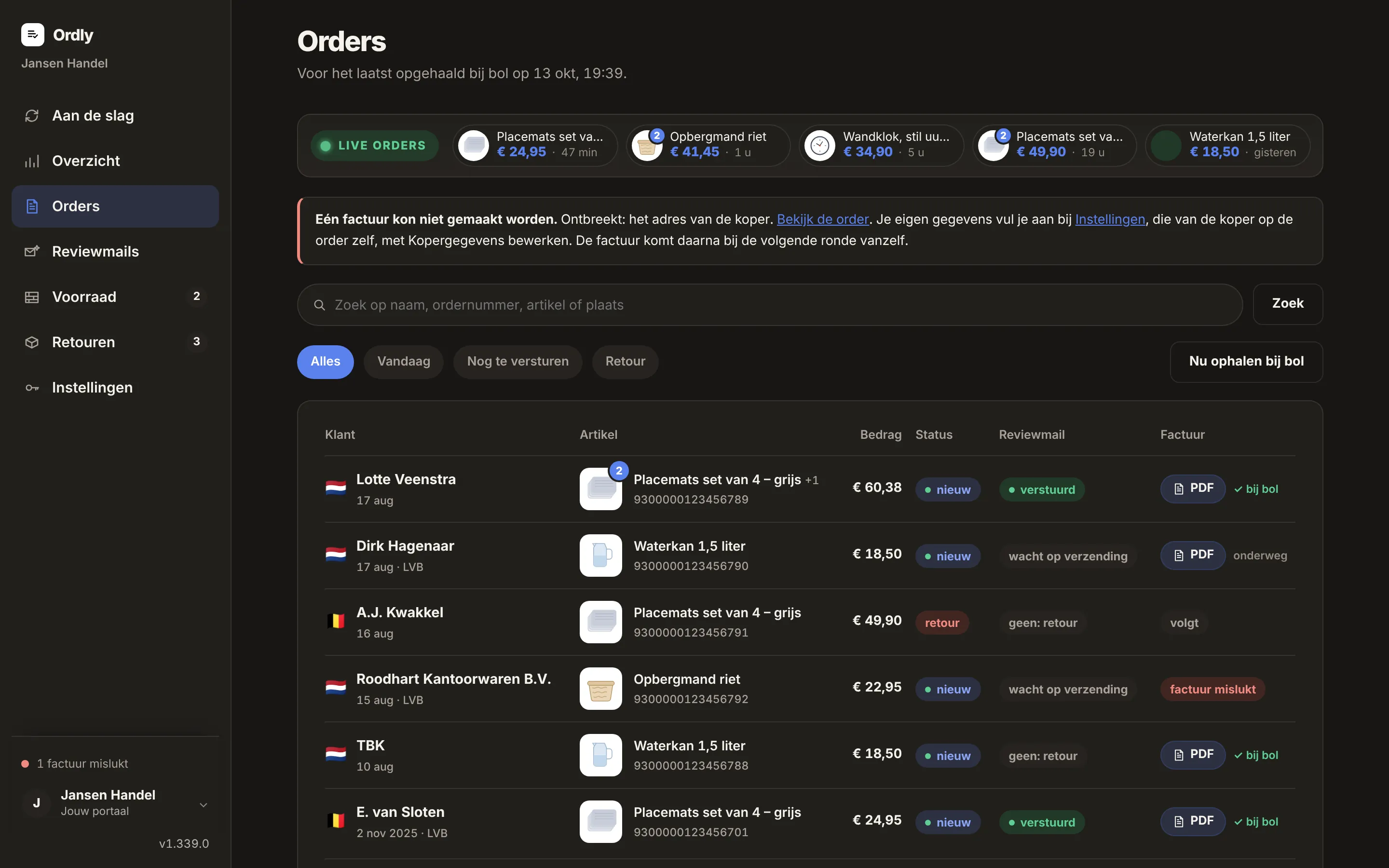1389x868 pixels.
Task: Click Lotte Veenstra's Placemats product thumbnail
Action: click(x=600, y=488)
